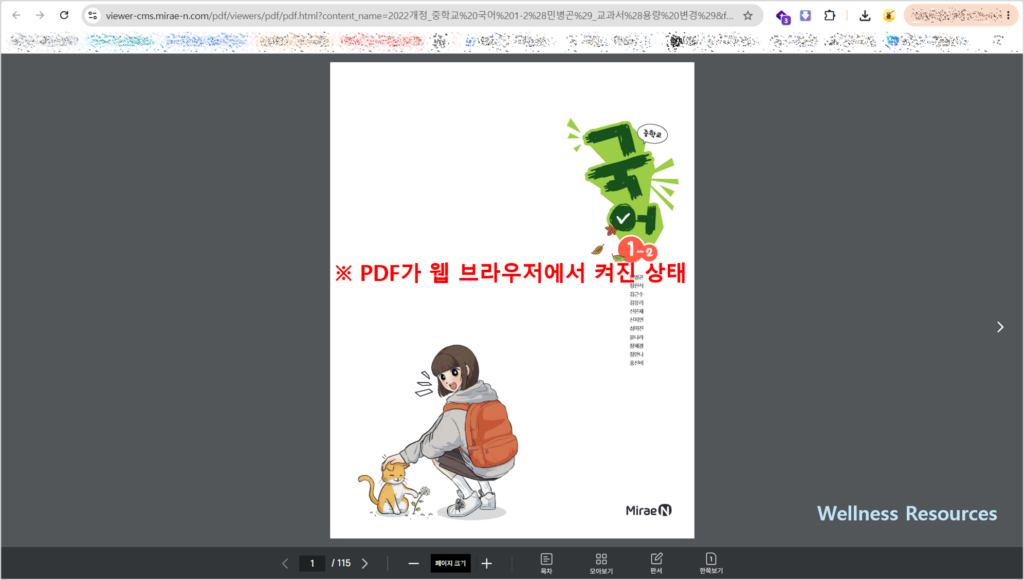Go back in browser history

click(16, 15)
